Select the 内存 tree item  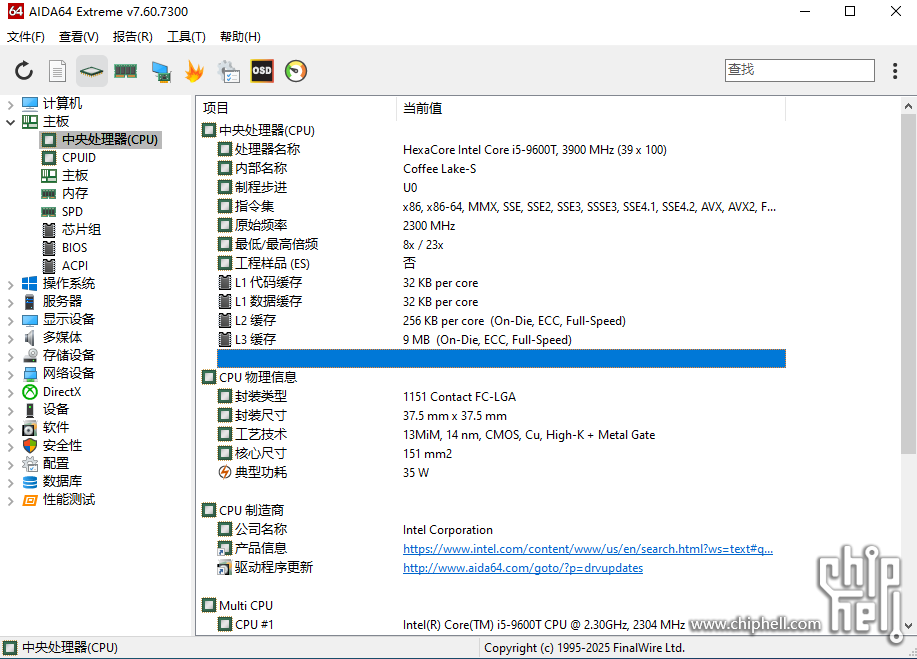click(75, 194)
